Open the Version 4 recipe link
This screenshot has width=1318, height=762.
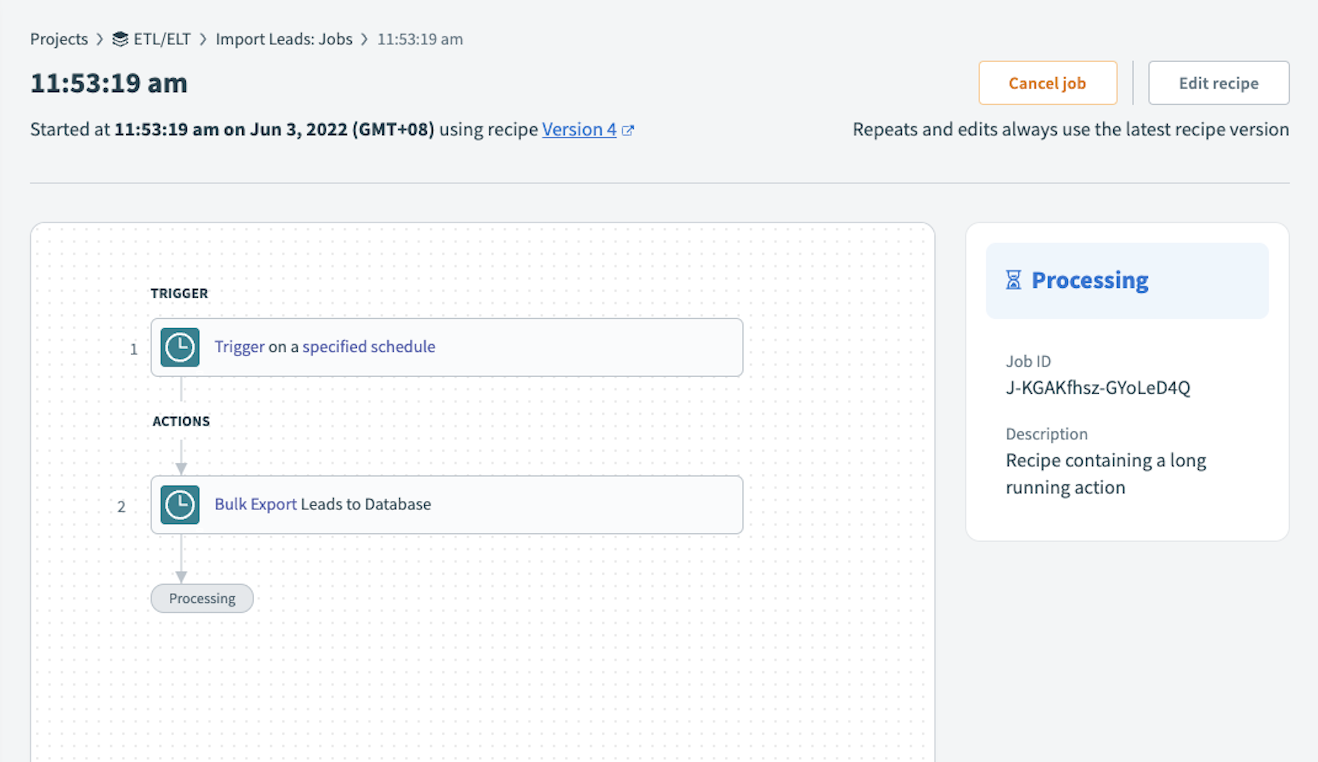click(x=579, y=129)
